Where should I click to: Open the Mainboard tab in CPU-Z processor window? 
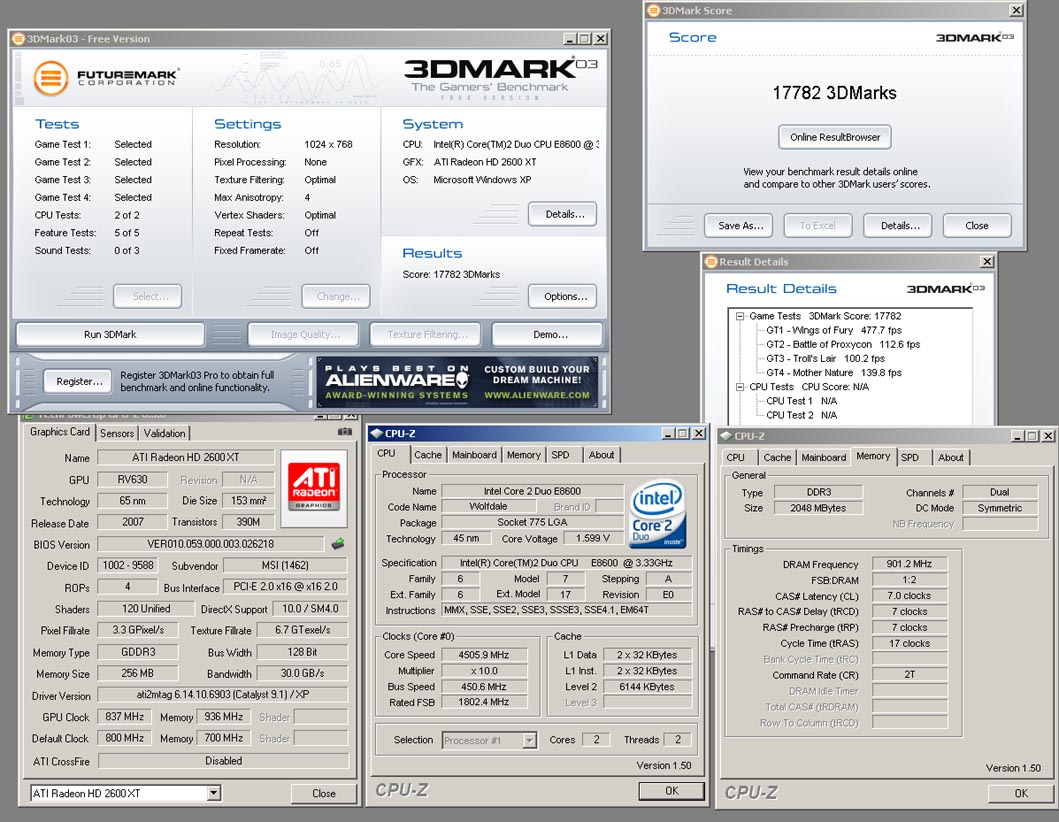474,455
